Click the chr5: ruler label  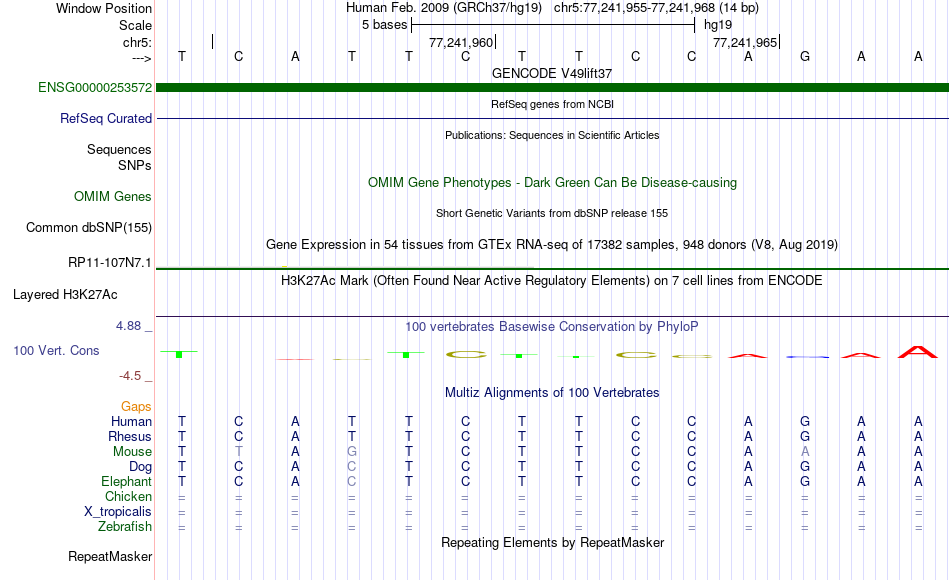137,42
